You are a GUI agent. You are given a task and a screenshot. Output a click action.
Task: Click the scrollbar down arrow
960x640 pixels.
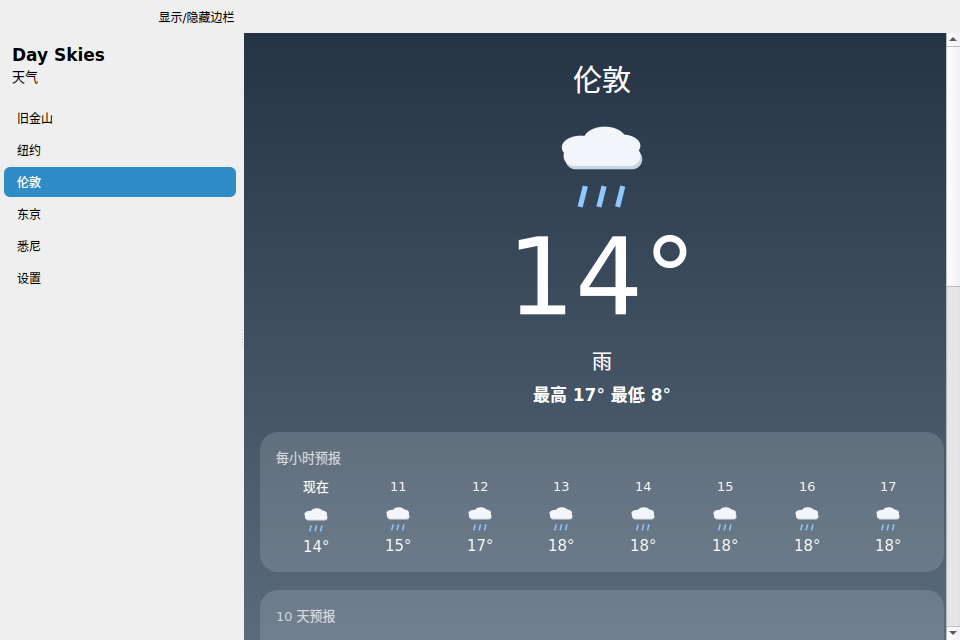pos(953,633)
